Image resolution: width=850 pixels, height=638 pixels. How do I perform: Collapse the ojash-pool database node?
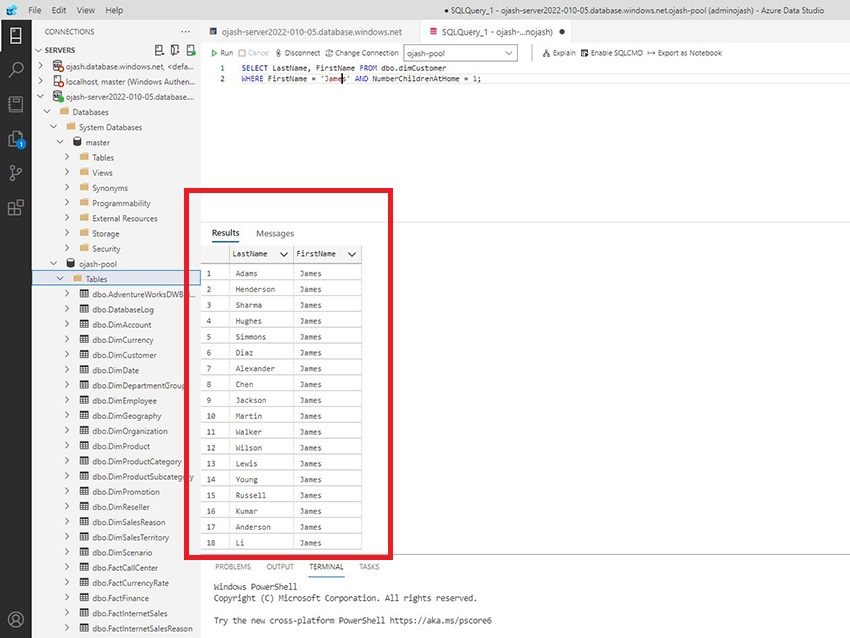(x=54, y=263)
